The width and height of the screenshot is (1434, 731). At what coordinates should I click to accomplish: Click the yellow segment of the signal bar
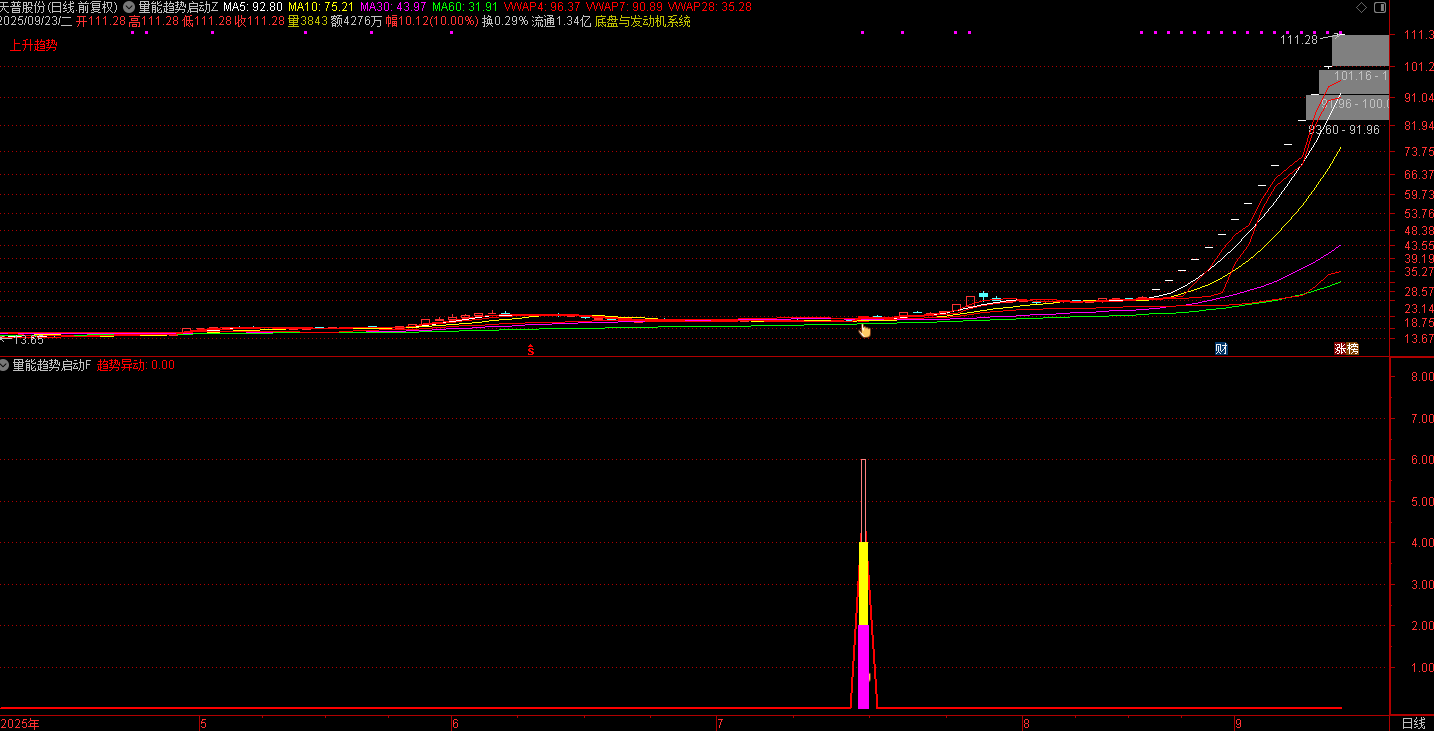click(863, 584)
